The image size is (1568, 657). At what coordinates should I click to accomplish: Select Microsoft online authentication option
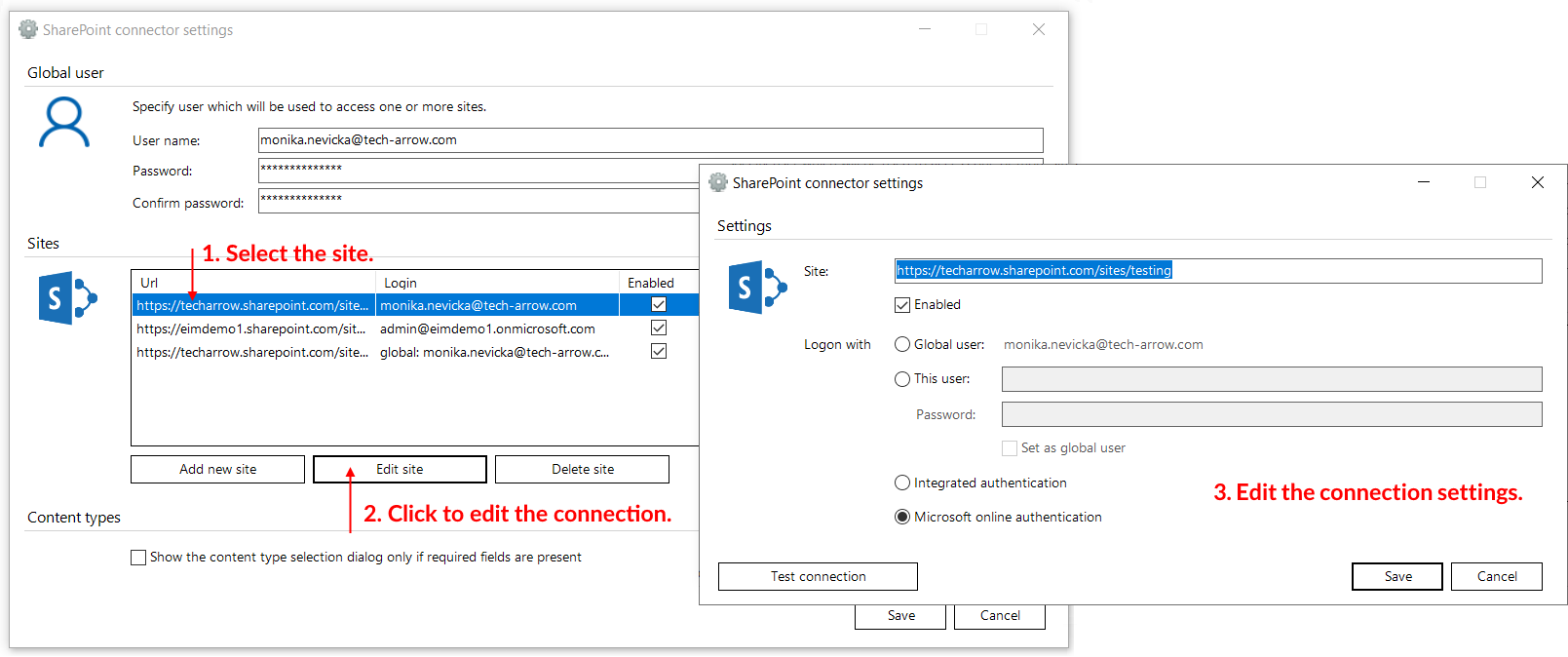click(902, 517)
